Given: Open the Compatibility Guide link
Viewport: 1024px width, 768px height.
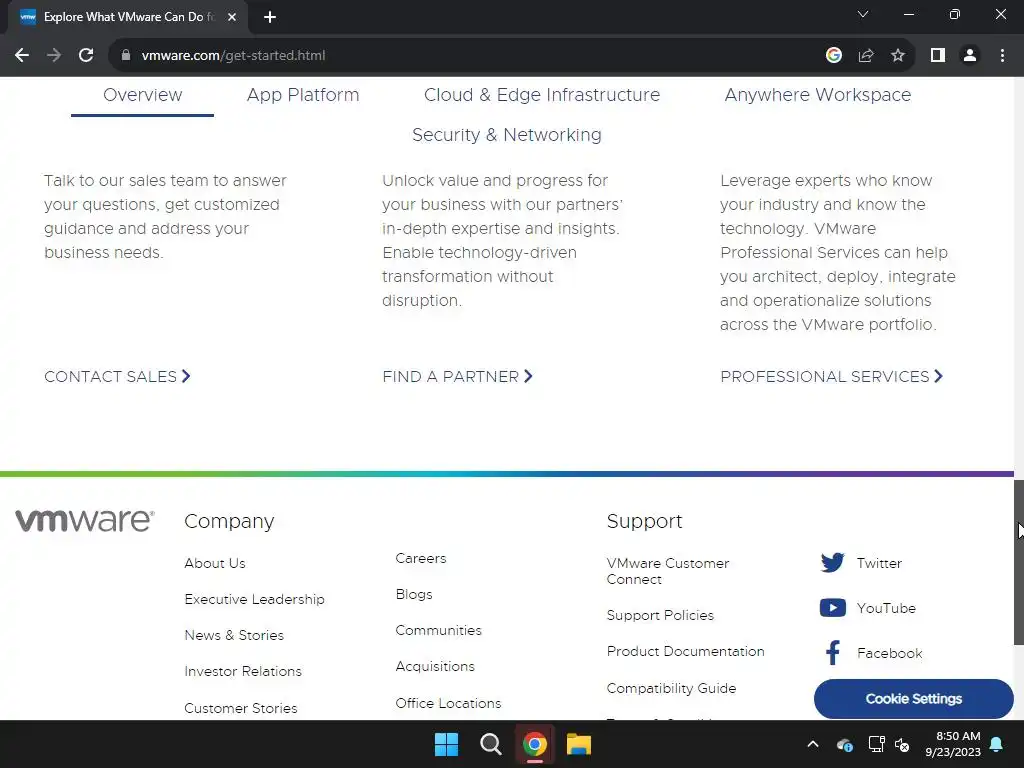Looking at the screenshot, I should [671, 688].
